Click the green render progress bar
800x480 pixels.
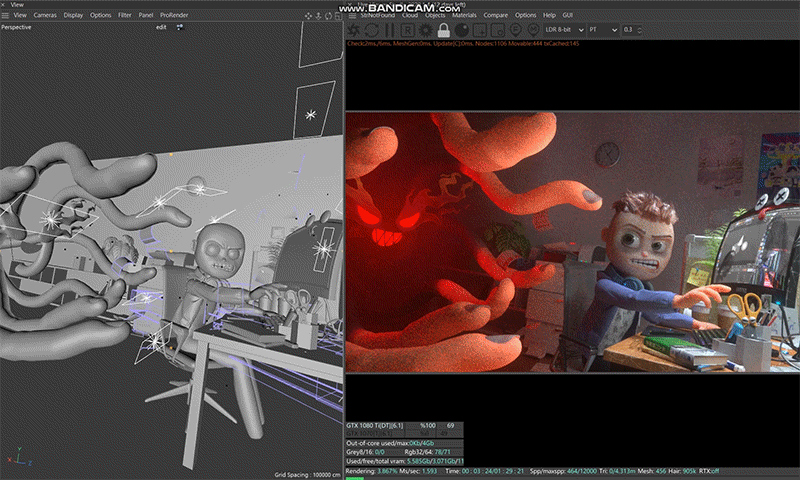click(x=355, y=478)
